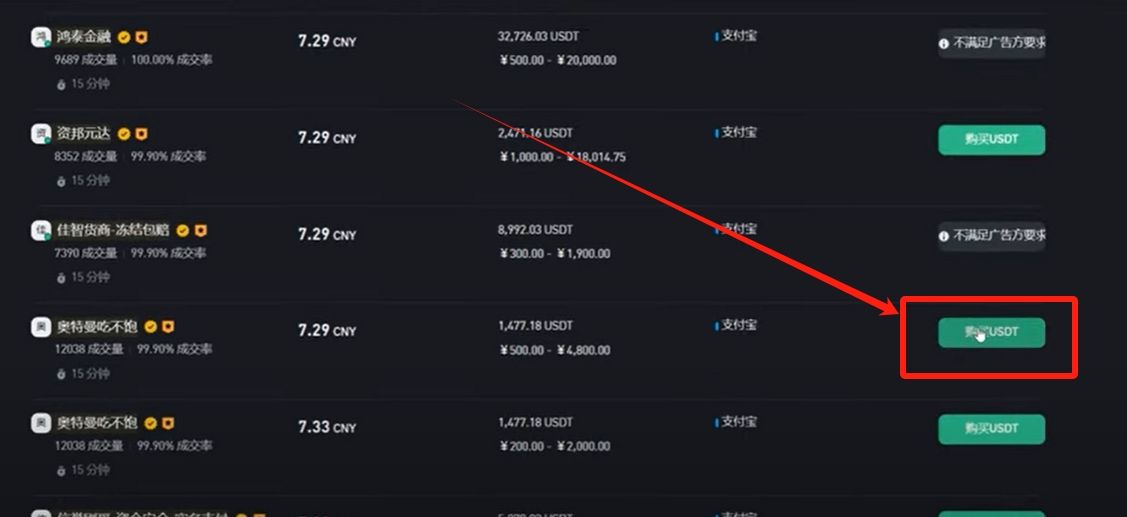Image resolution: width=1127 pixels, height=517 pixels.
Task: Click the clock icon under 佳智货商-冻结包赔
Action: click(61, 277)
